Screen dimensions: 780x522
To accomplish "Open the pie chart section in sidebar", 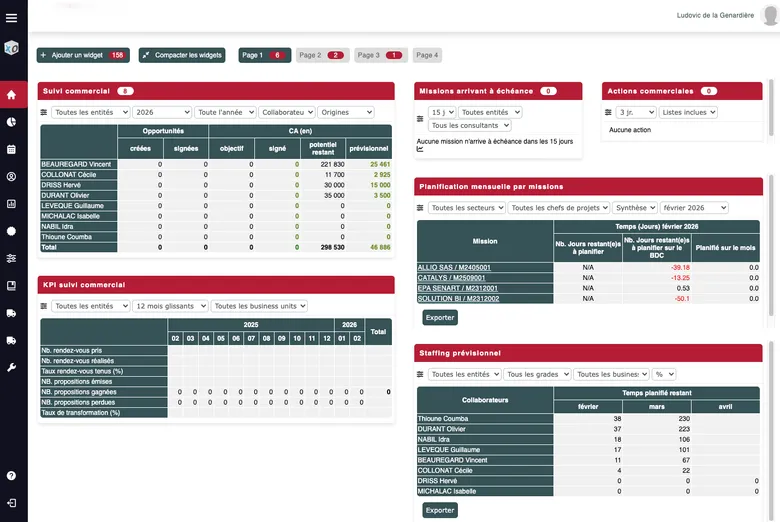I will tap(12, 122).
